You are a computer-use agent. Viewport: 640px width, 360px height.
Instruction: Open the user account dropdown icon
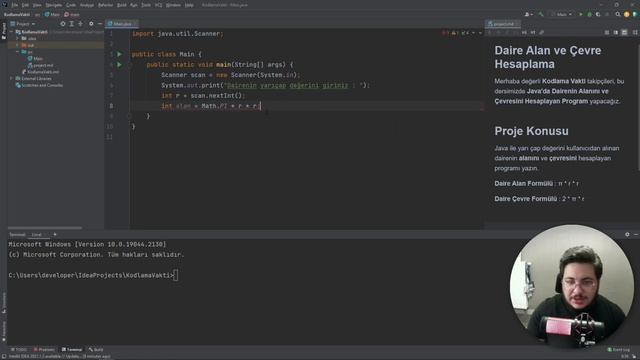(529, 14)
